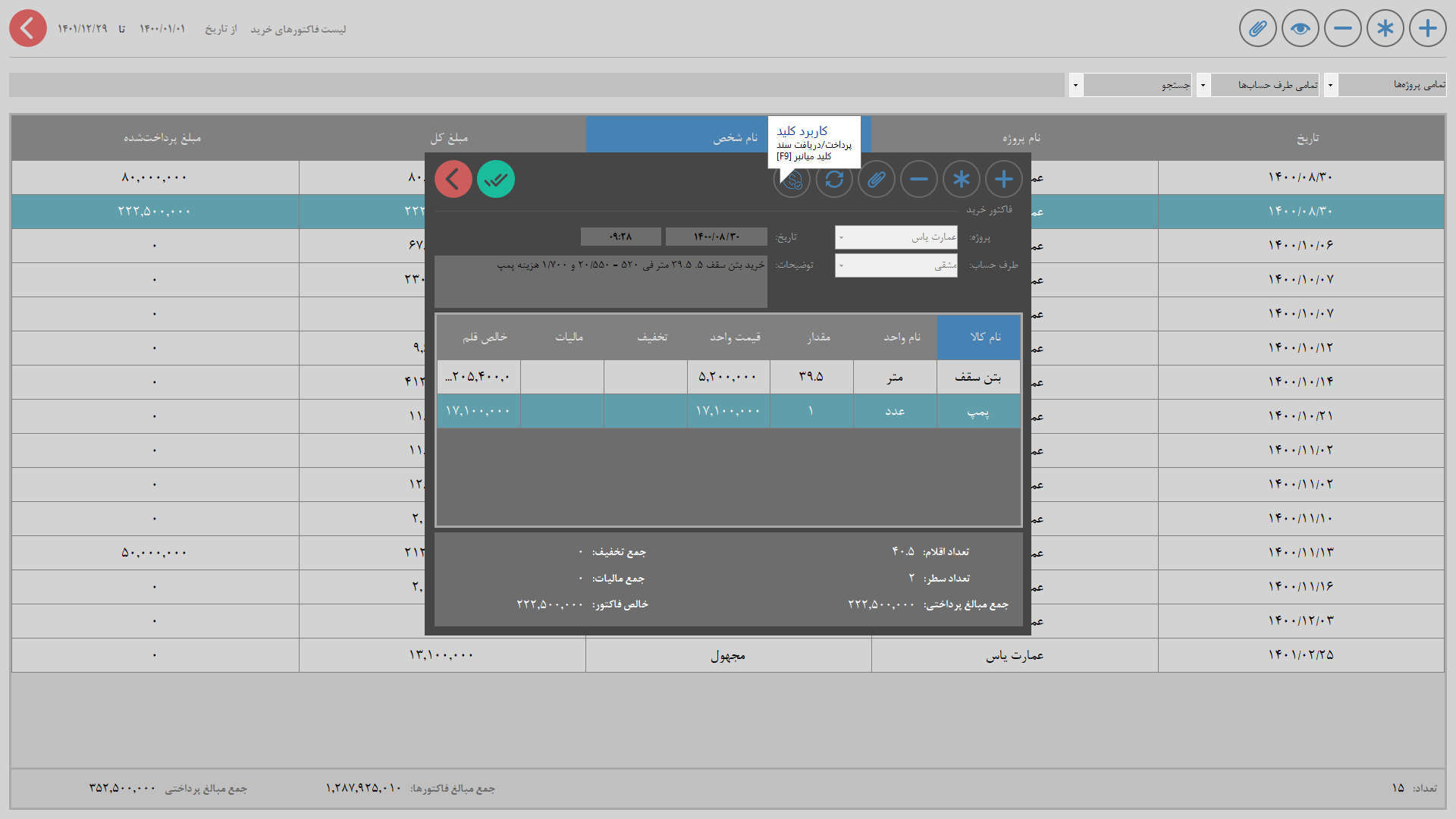Click the مبلغ پرداخت‌شده column header
The width and height of the screenshot is (1456, 819).
tap(162, 137)
